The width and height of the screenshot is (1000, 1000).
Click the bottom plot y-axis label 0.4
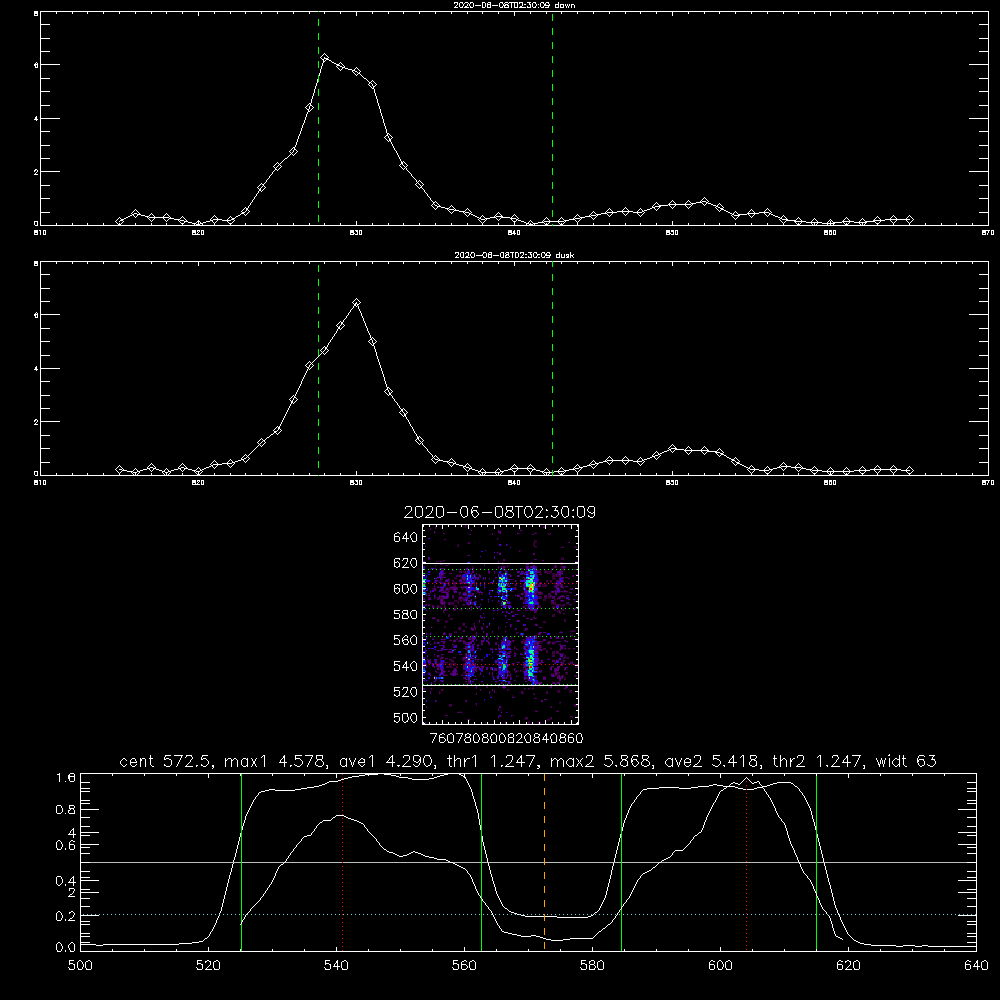(66, 881)
